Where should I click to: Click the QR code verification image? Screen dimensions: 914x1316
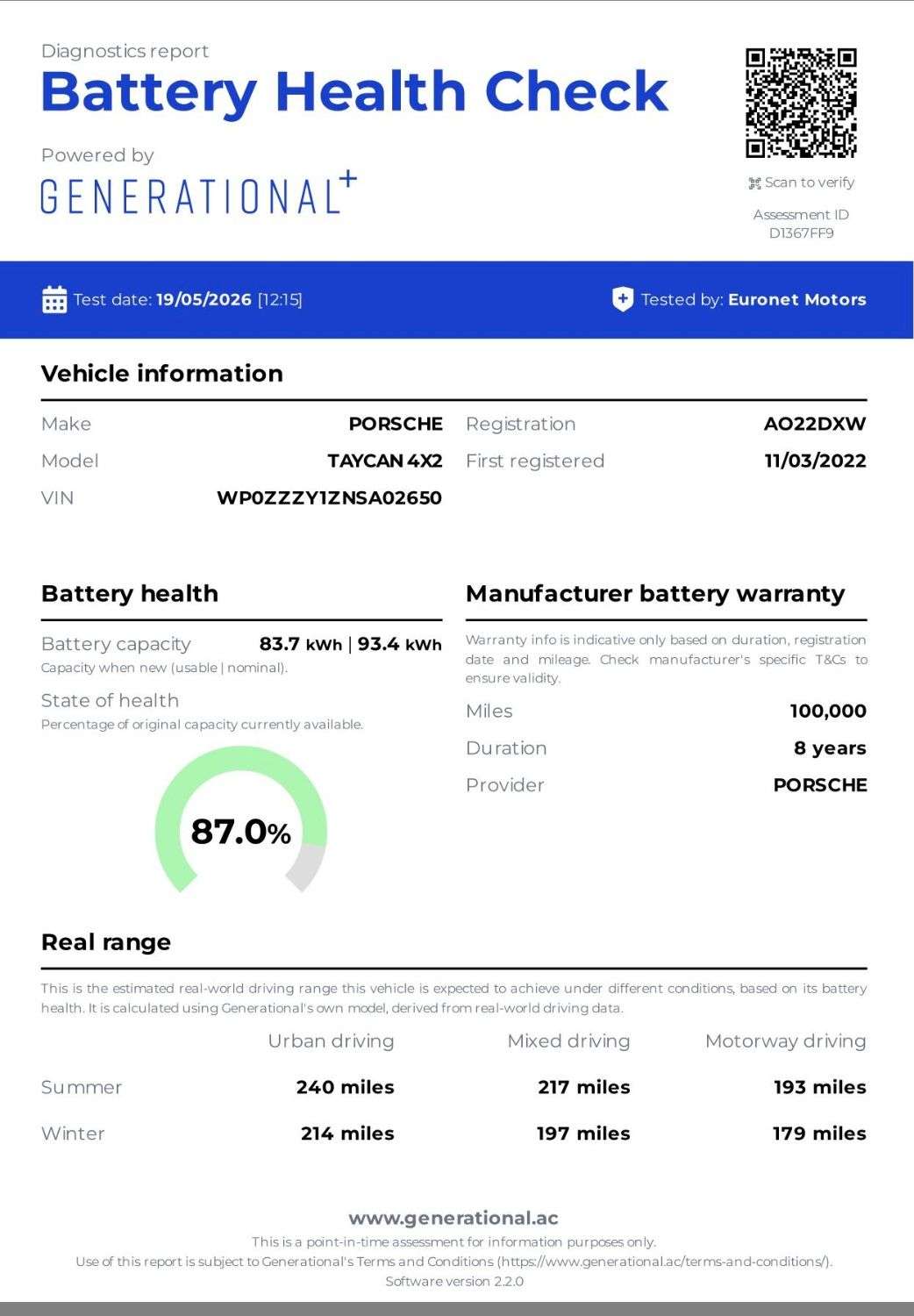point(801,103)
